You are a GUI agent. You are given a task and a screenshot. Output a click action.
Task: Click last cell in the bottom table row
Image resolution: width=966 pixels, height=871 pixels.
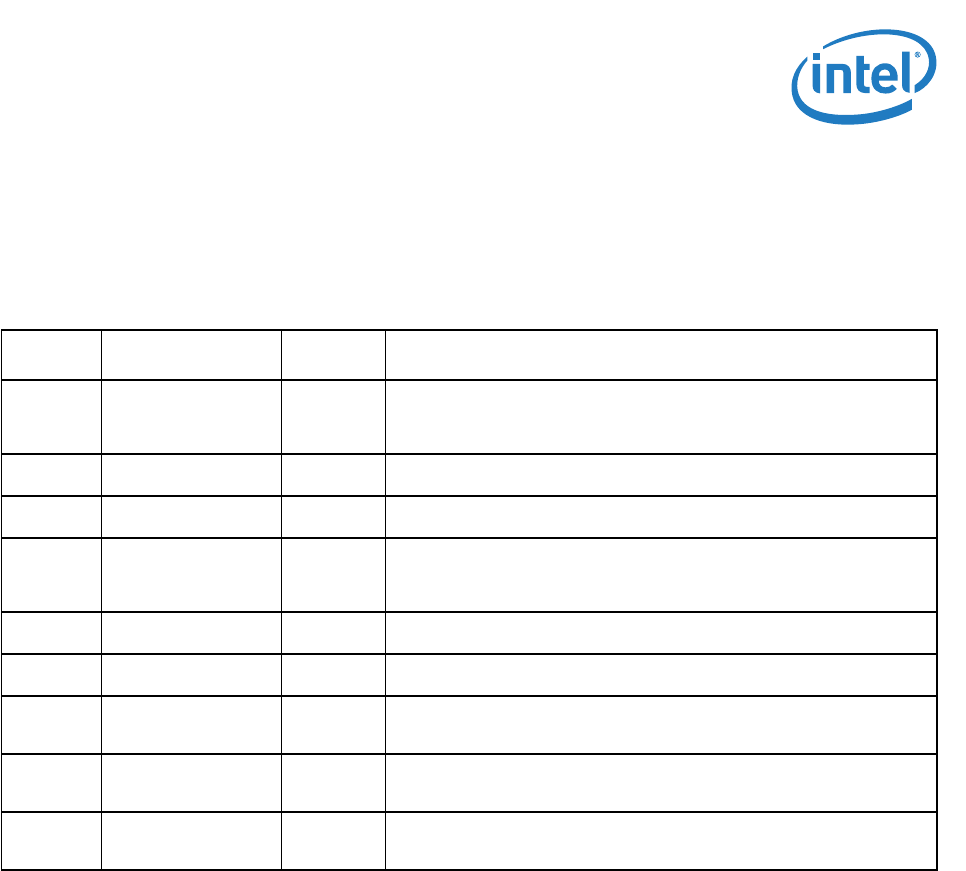pyautogui.click(x=661, y=840)
